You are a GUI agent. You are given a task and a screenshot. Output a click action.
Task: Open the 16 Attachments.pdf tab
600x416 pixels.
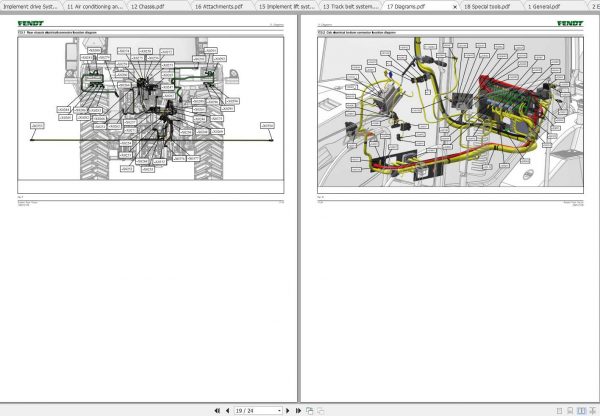tap(222, 6)
